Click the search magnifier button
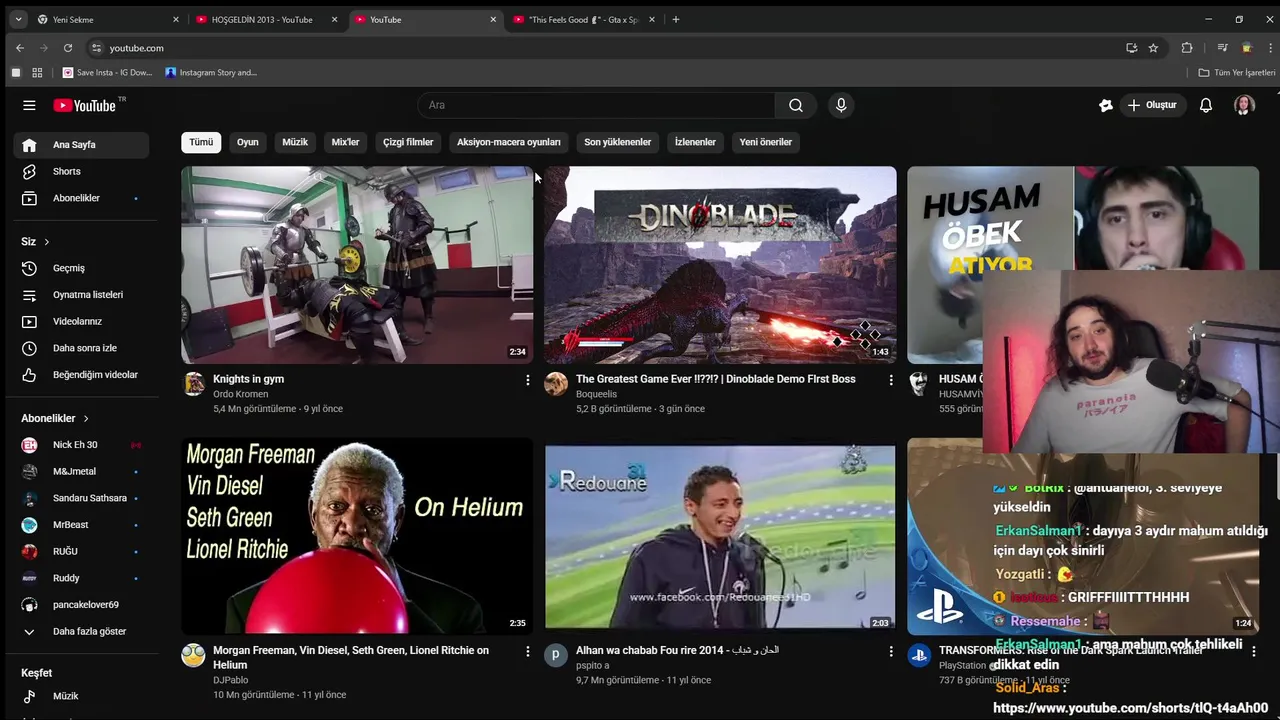 point(795,105)
